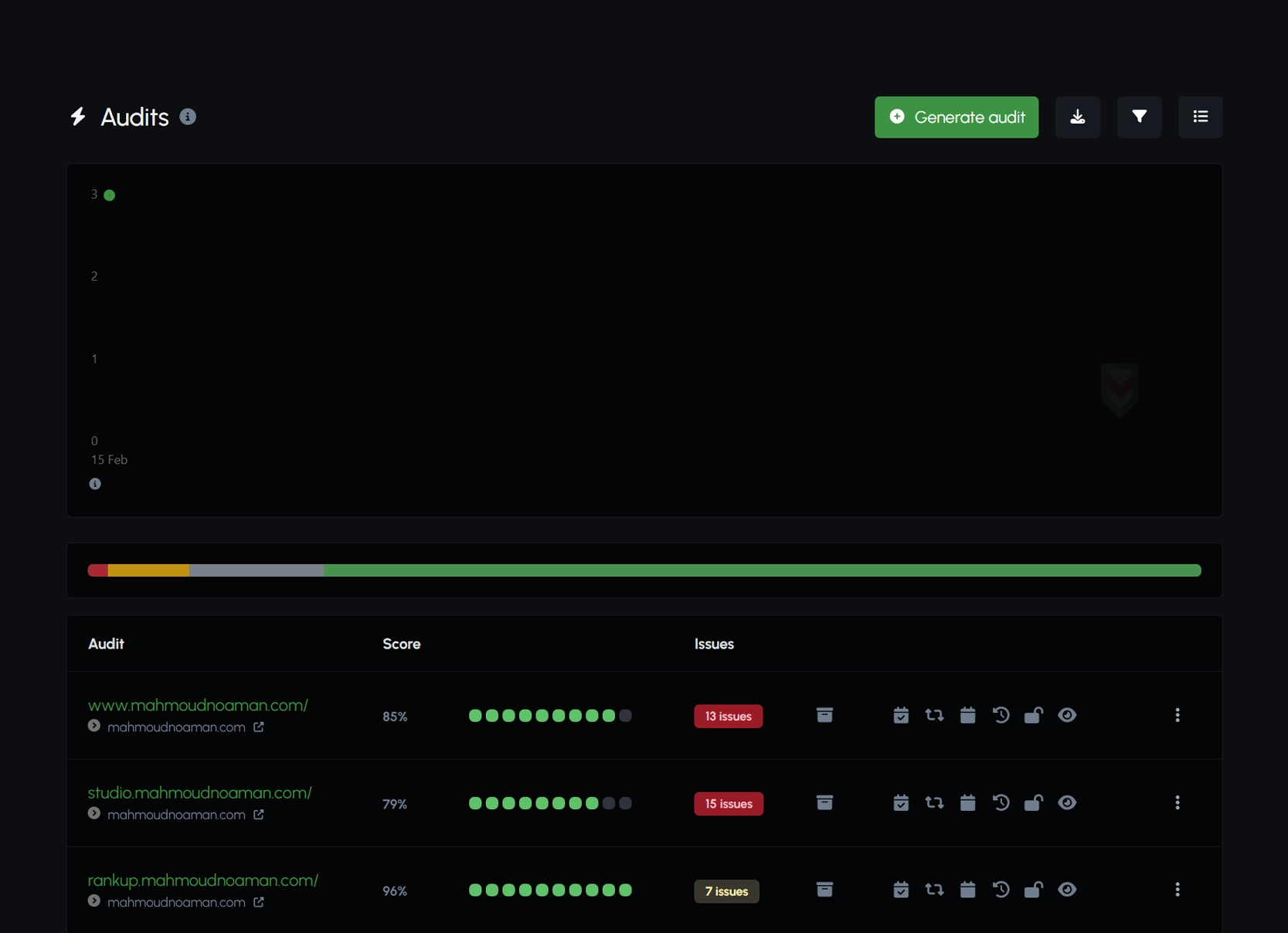Open www.mahmoudnoaman.com/ audit link

coord(198,705)
